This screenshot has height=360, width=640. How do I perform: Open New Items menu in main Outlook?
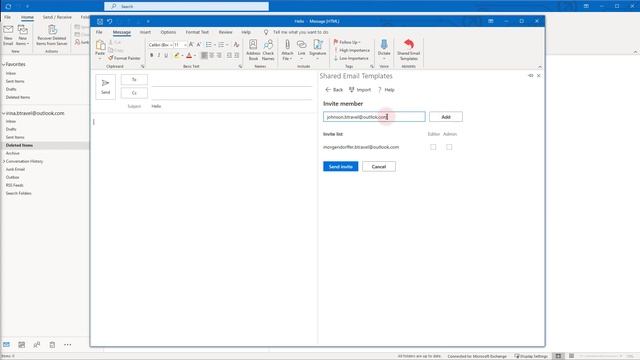(x=22, y=35)
